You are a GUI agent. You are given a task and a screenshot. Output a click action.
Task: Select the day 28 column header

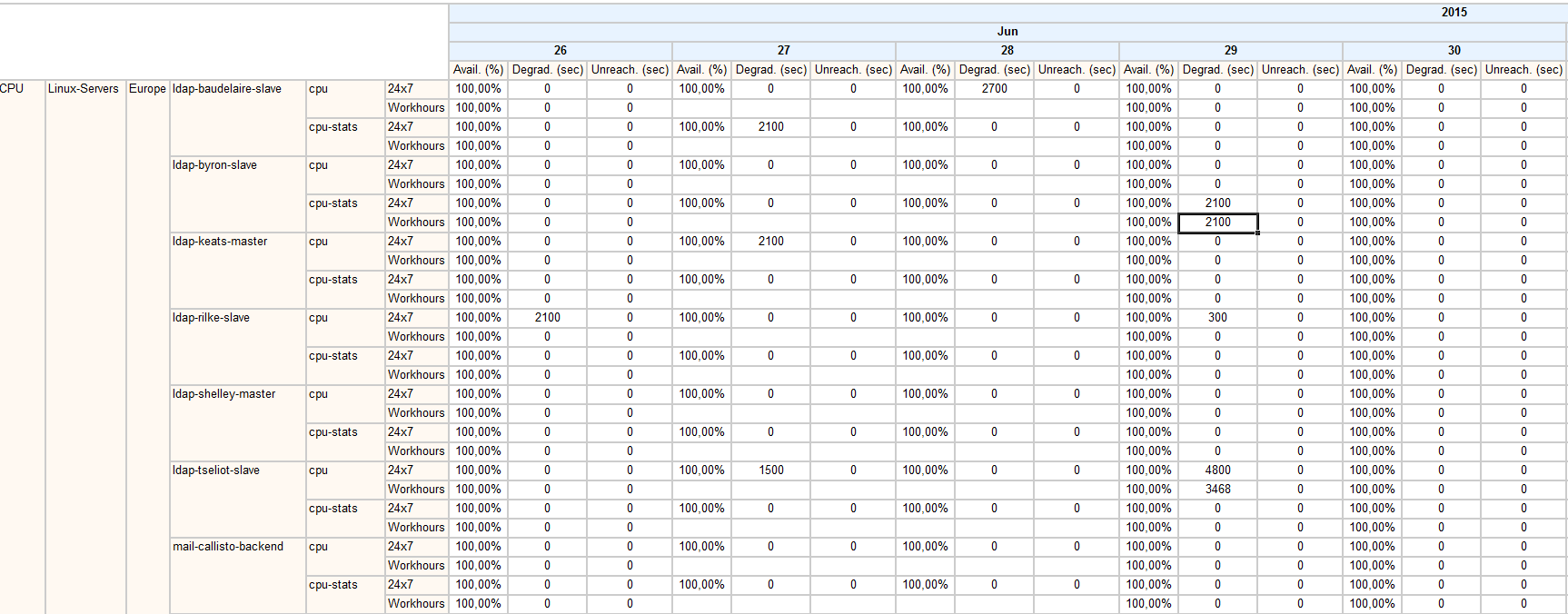pos(1007,51)
